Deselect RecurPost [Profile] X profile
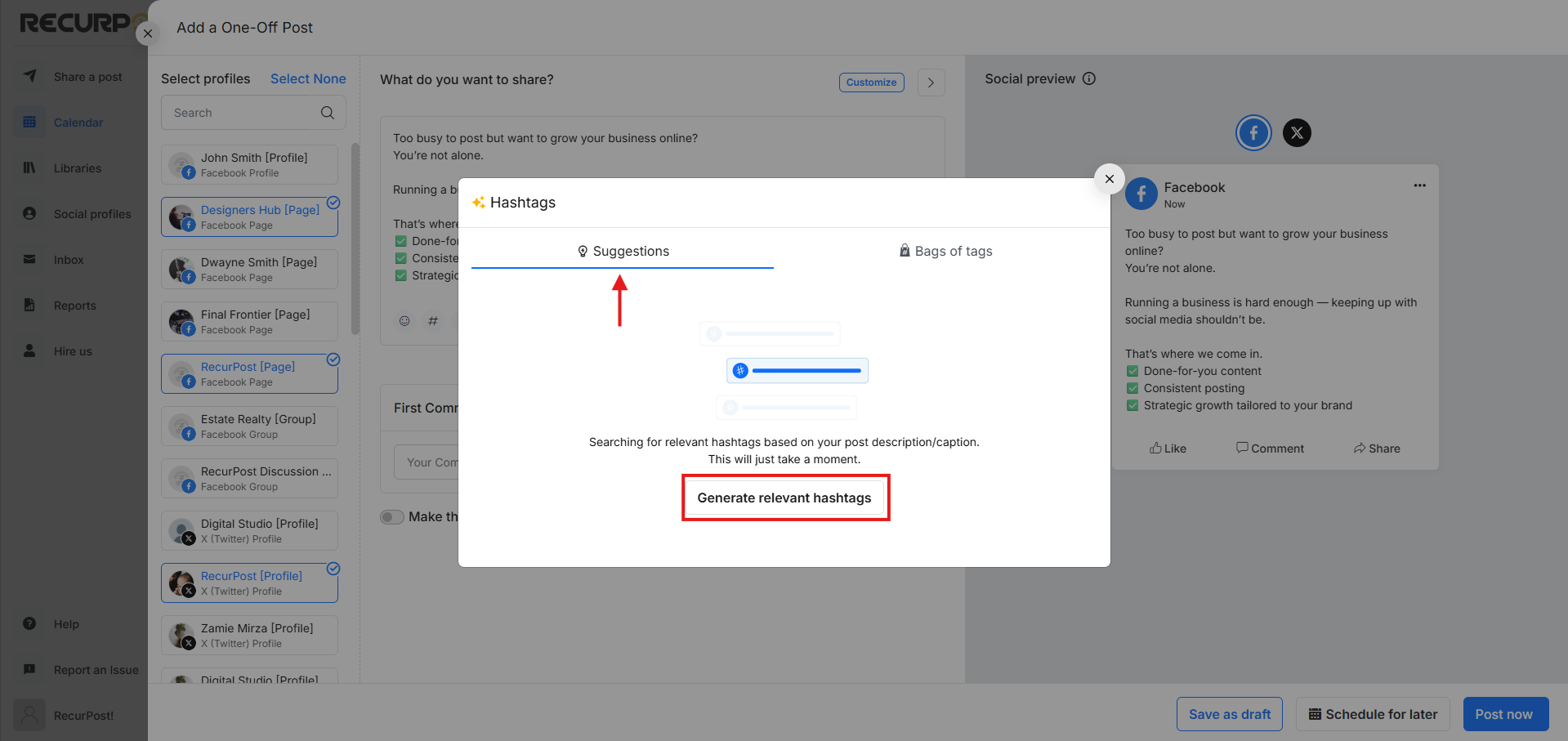The image size is (1568, 741). [249, 583]
